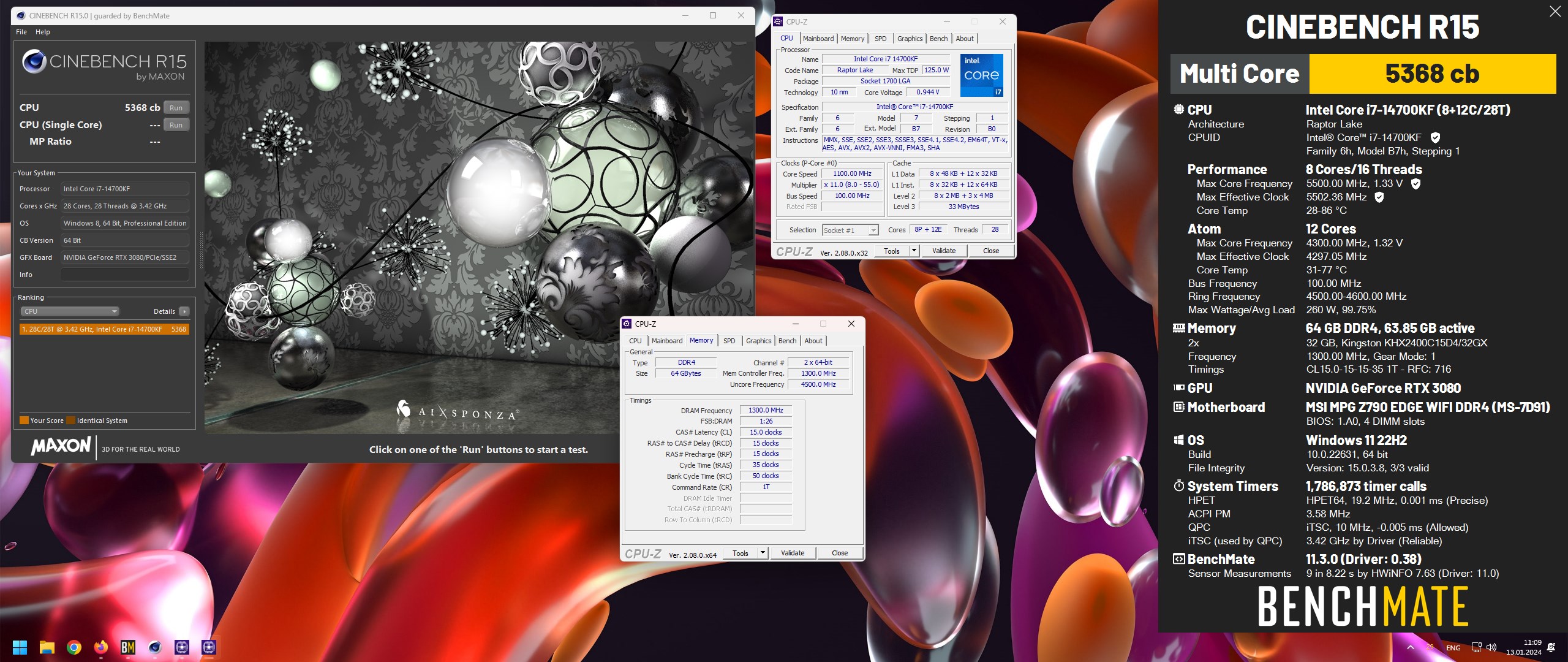
Task: Click the Core Voltage value 0.944 V
Action: 927,93
